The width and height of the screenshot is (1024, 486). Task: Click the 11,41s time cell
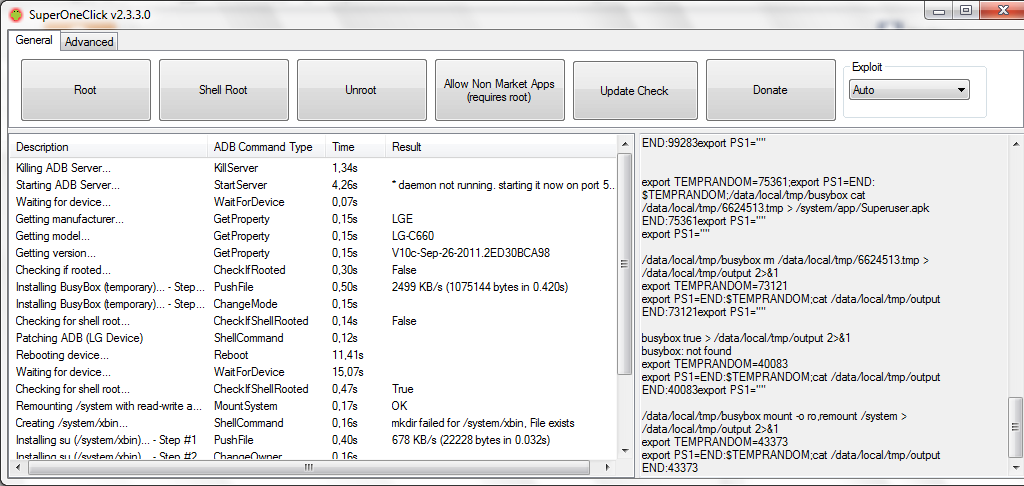pyautogui.click(x=347, y=355)
